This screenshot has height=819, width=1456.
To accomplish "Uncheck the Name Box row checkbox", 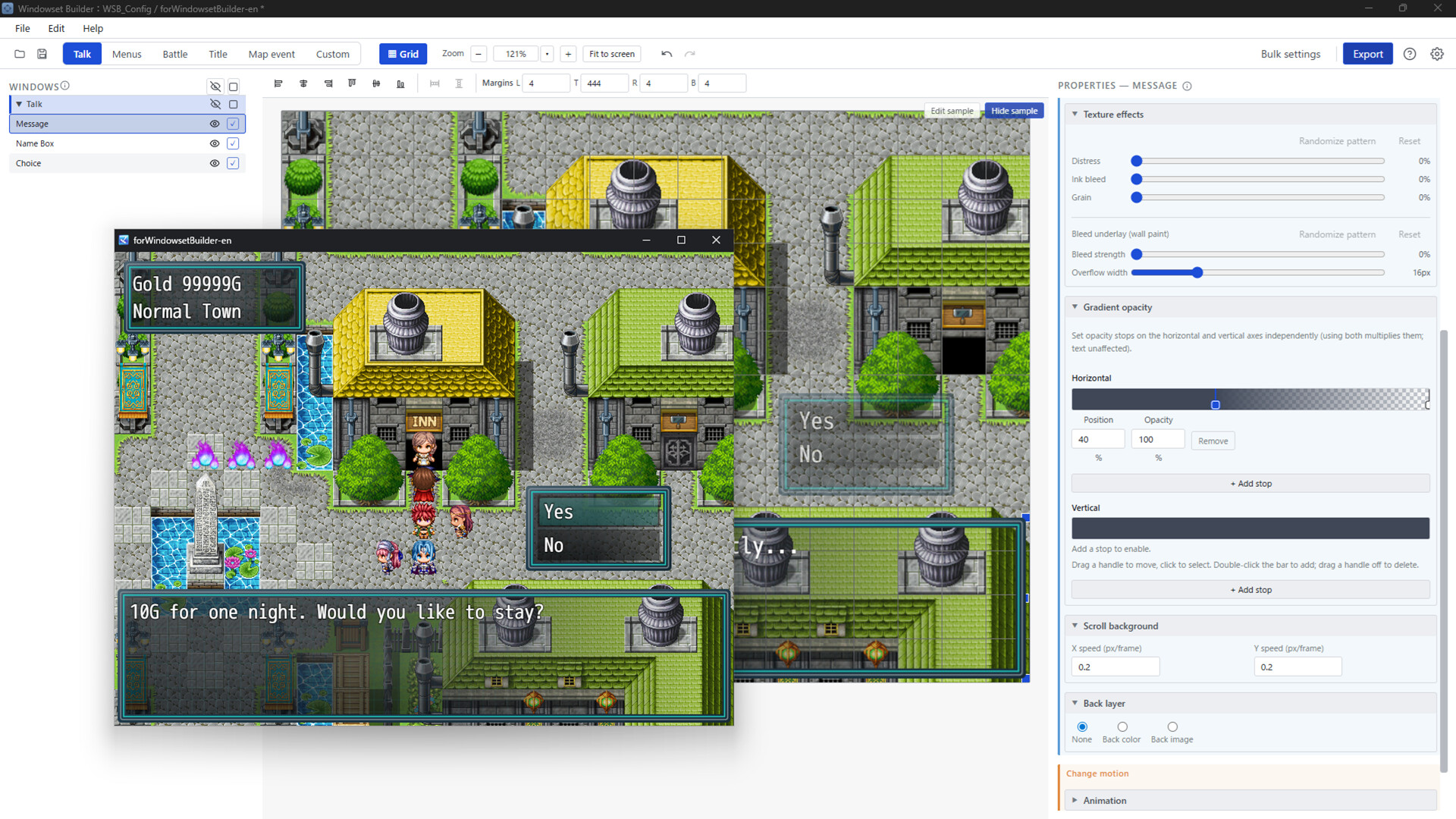I will point(233,143).
